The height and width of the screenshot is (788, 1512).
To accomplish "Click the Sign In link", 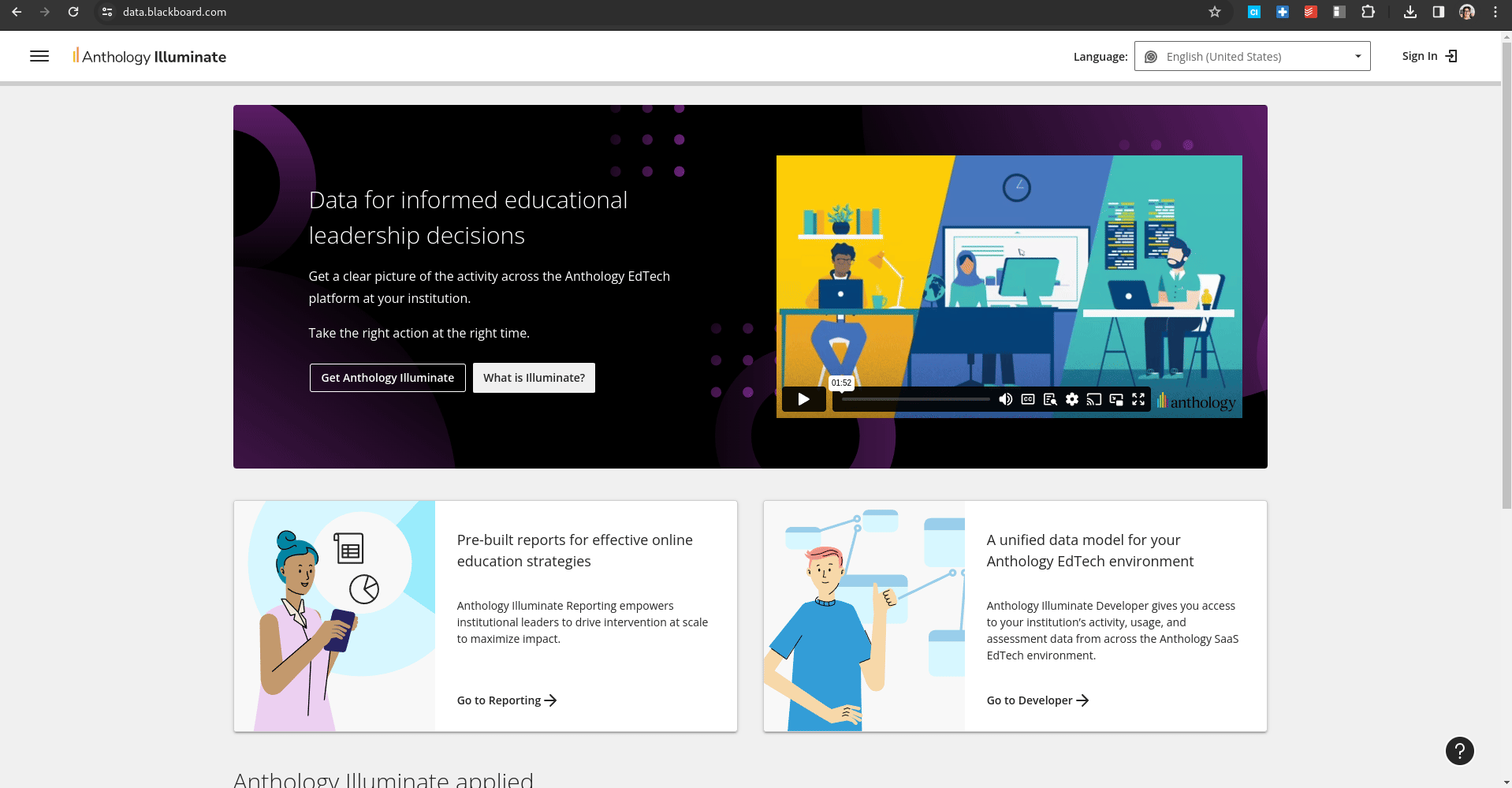I will pos(1429,56).
